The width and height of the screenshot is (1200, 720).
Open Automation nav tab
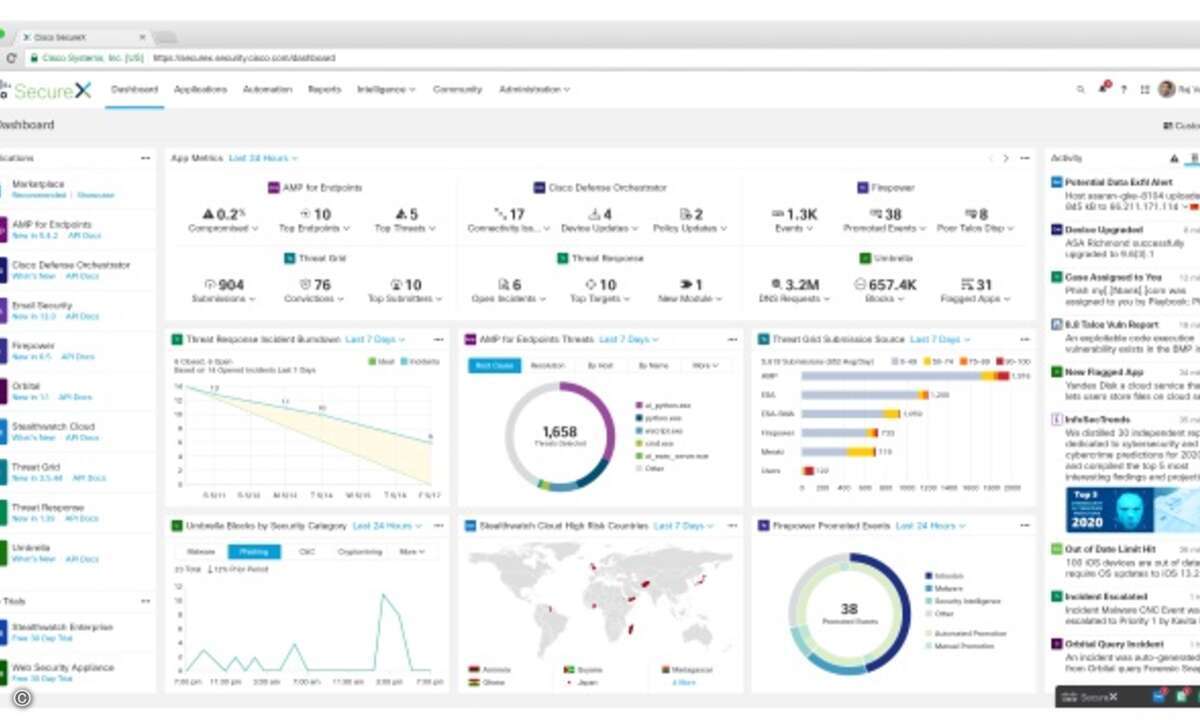[x=267, y=89]
